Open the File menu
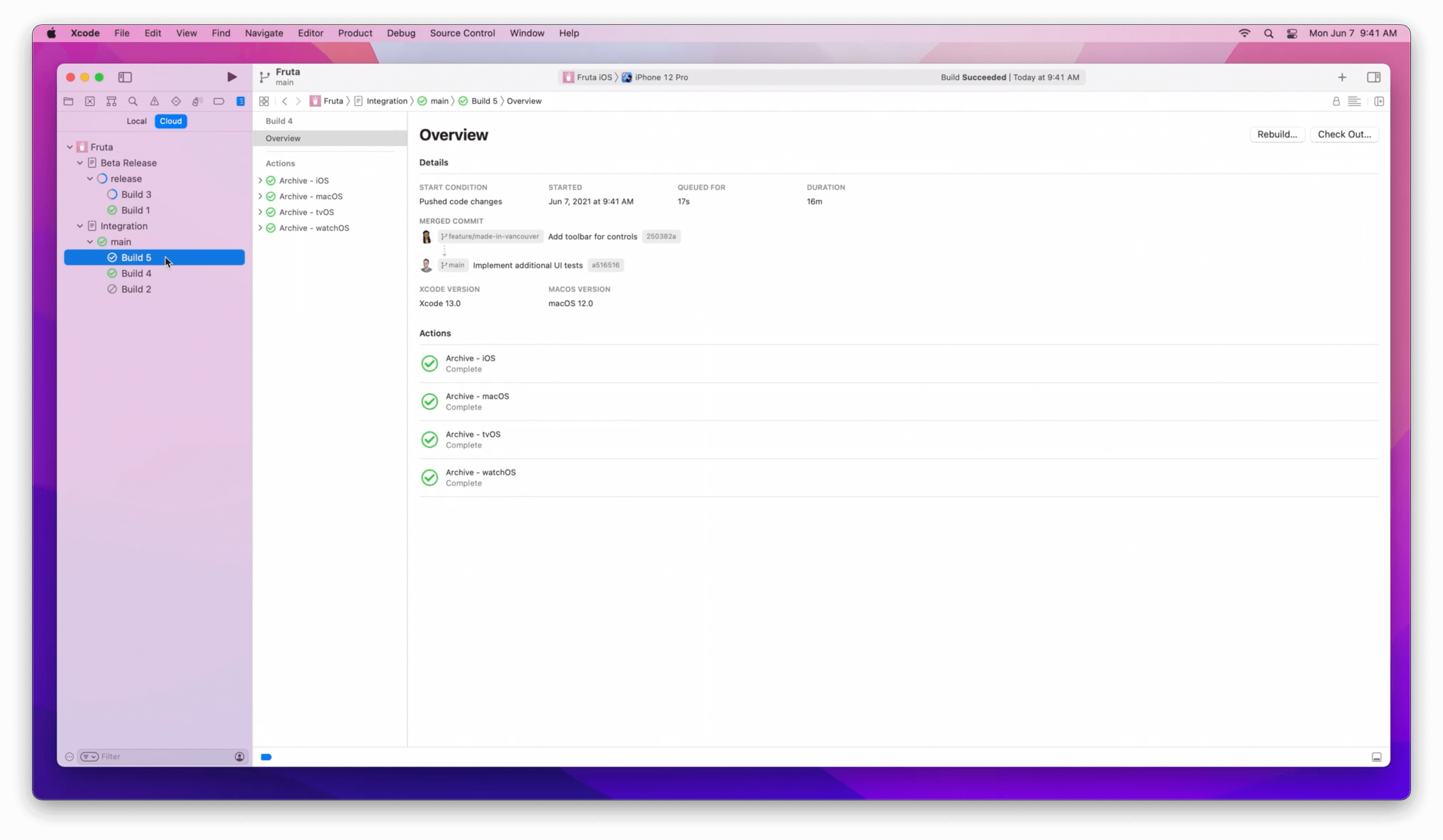The height and width of the screenshot is (840, 1443). pos(122,33)
